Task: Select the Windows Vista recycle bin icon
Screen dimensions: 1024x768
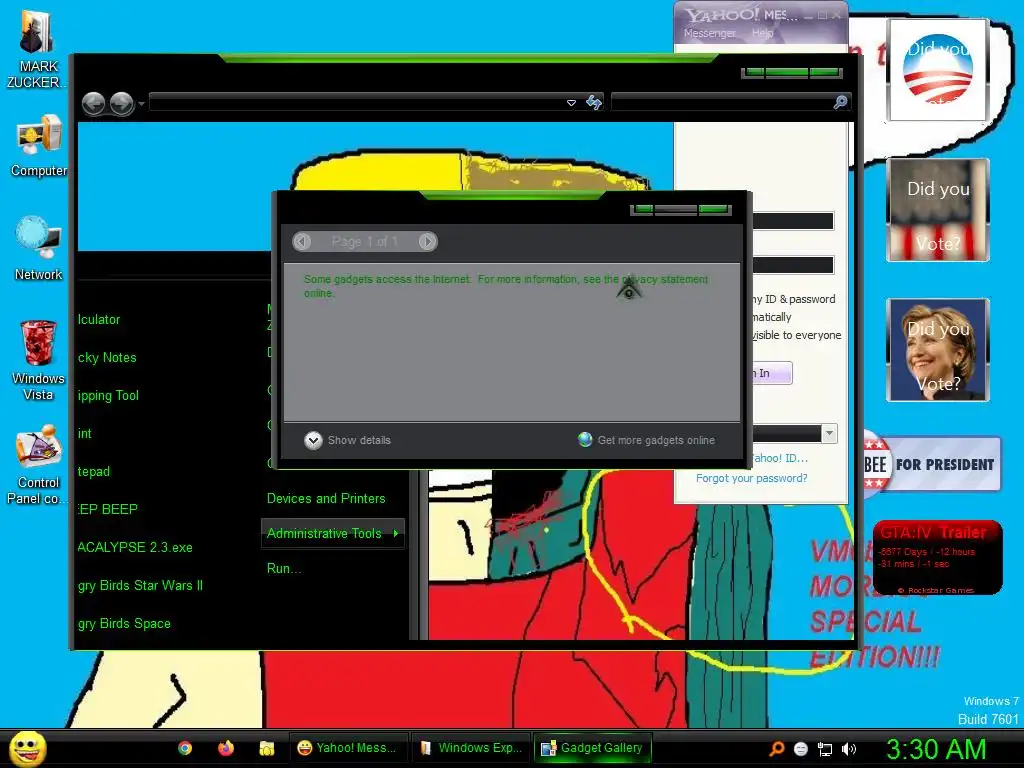Action: click(x=38, y=360)
